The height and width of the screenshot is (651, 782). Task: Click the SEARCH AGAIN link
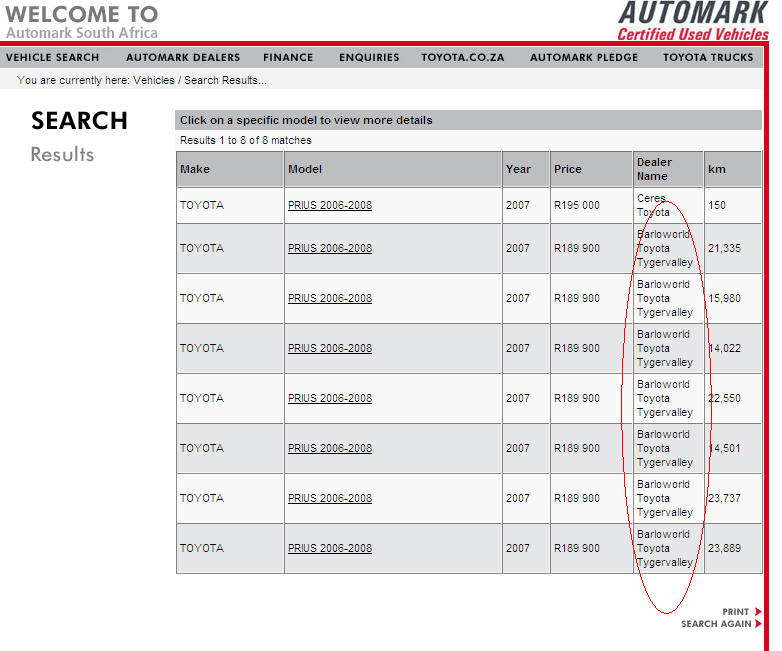pos(716,624)
